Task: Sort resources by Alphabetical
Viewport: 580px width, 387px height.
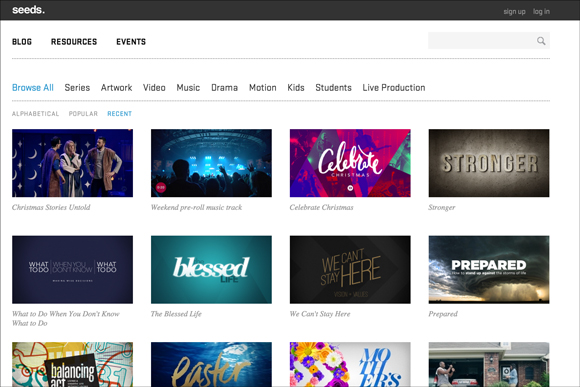Action: [36, 114]
